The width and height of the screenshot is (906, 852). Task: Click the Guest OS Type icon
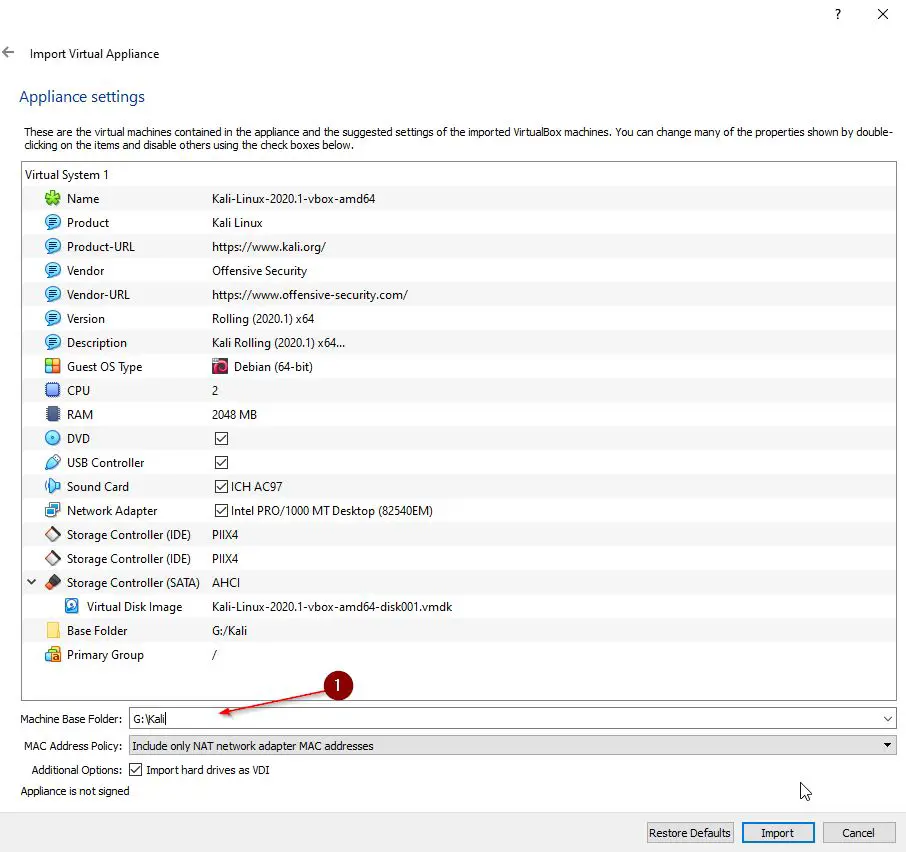click(x=53, y=366)
